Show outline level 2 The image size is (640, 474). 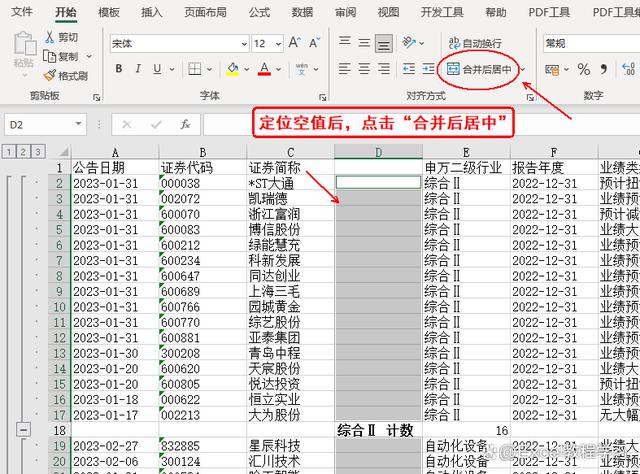click(x=23, y=152)
